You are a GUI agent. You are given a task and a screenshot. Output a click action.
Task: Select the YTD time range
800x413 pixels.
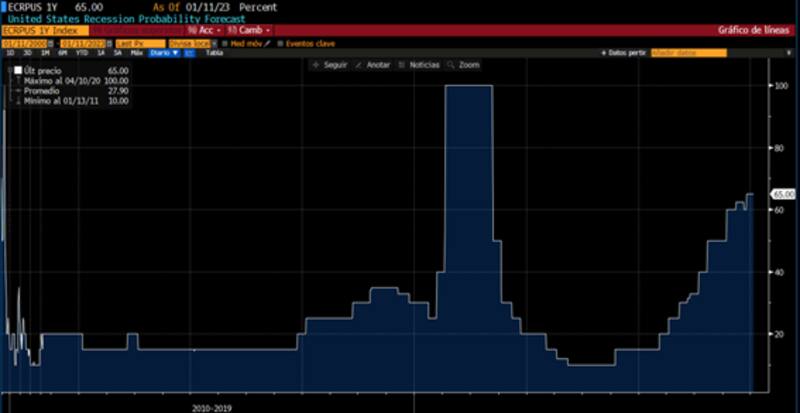click(x=81, y=52)
